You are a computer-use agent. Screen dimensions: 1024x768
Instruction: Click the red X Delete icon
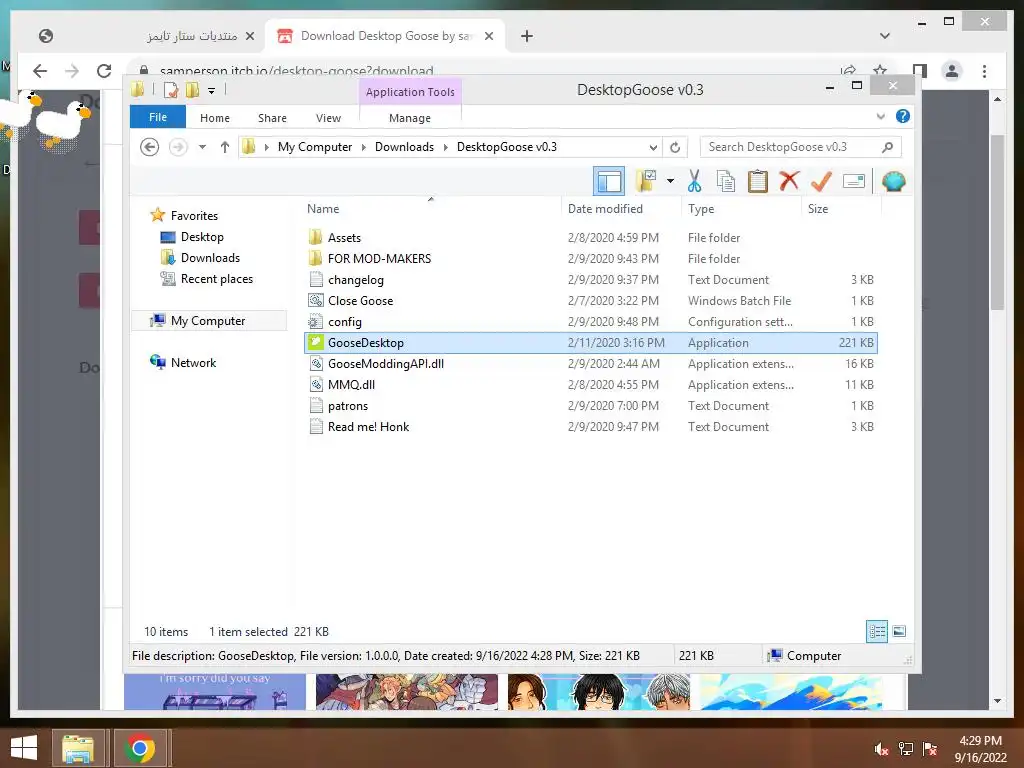click(x=789, y=181)
